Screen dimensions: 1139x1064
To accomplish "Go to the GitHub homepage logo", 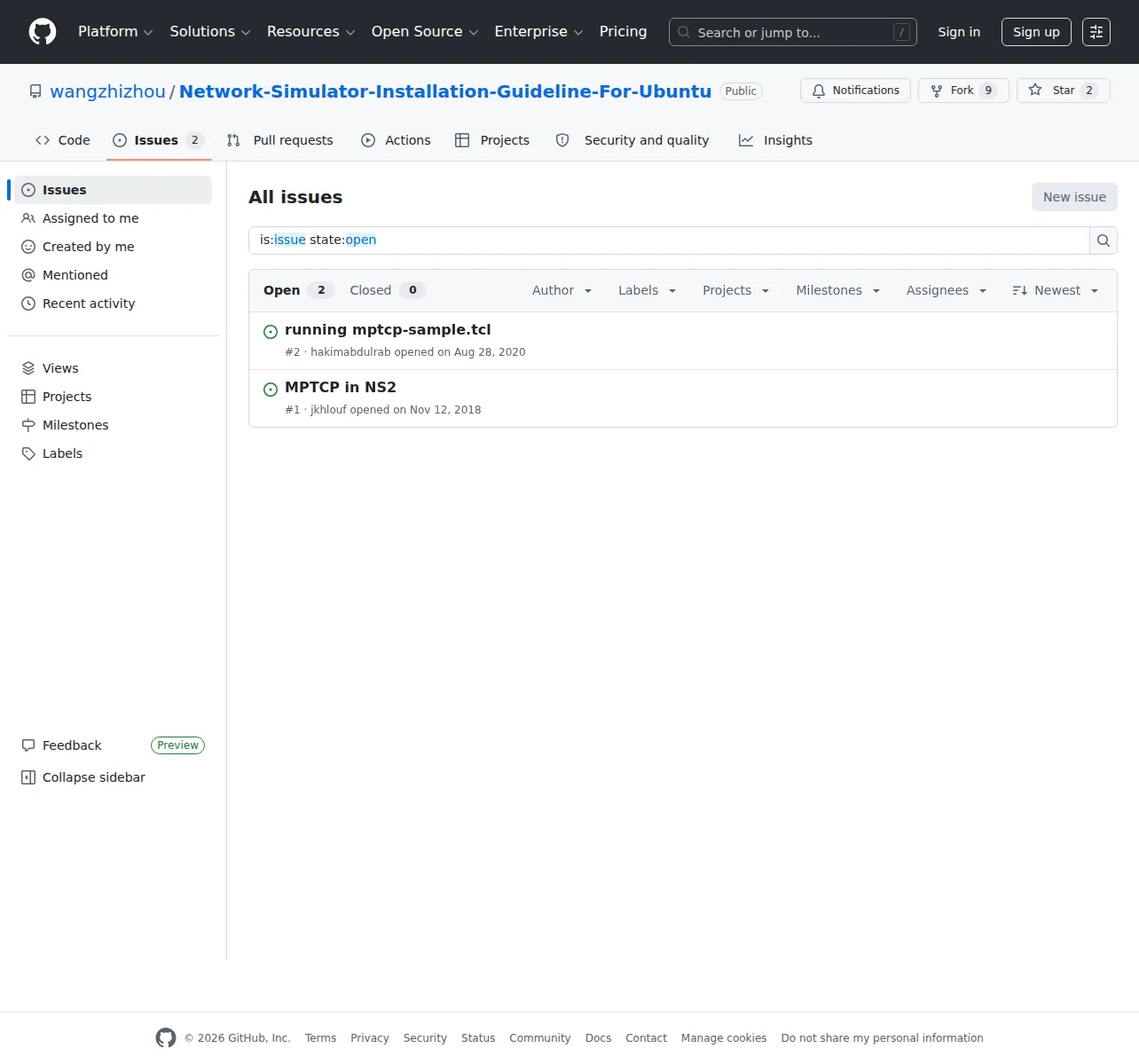I will pyautogui.click(x=43, y=32).
